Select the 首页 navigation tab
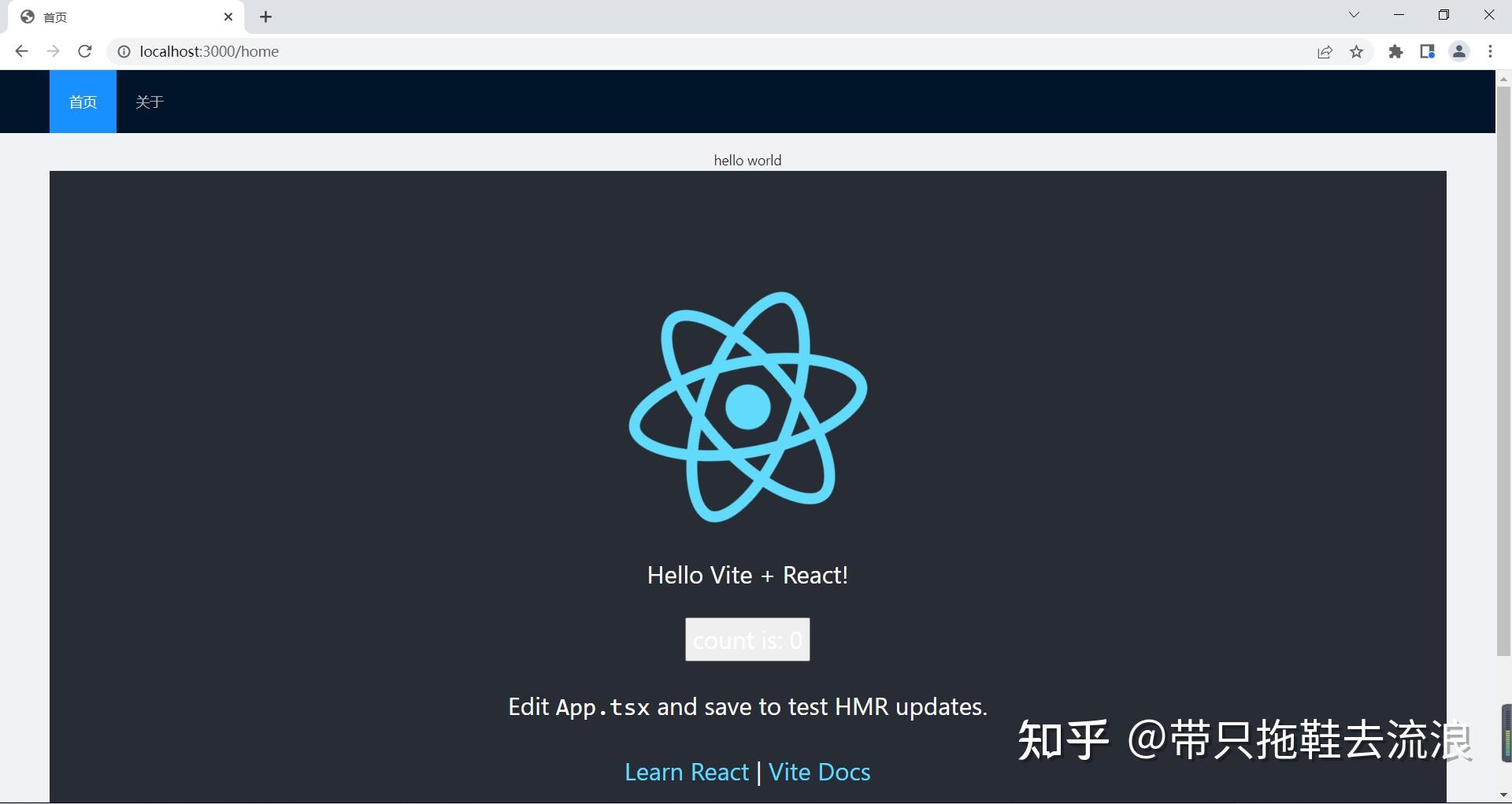Image resolution: width=1512 pixels, height=804 pixels. tap(82, 102)
